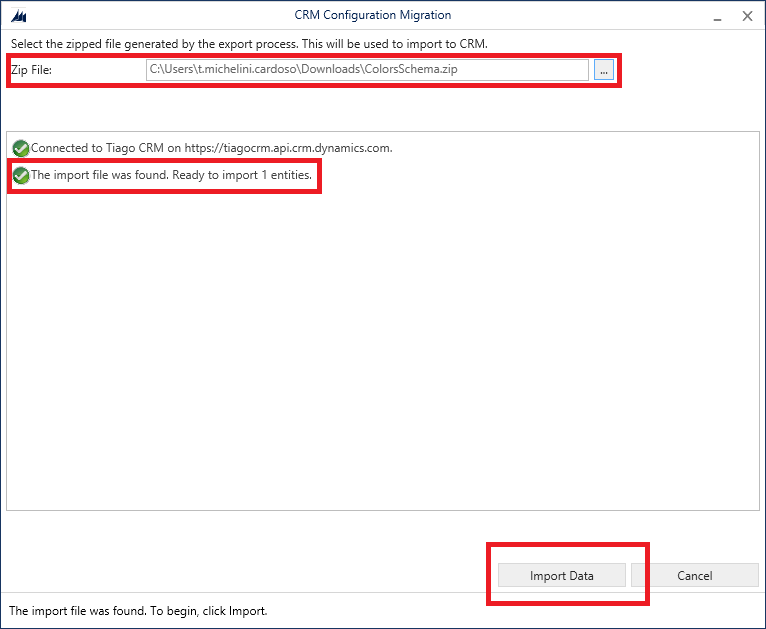Click the CRM app icon in title bar
Image resolution: width=766 pixels, height=629 pixels.
click(x=17, y=16)
